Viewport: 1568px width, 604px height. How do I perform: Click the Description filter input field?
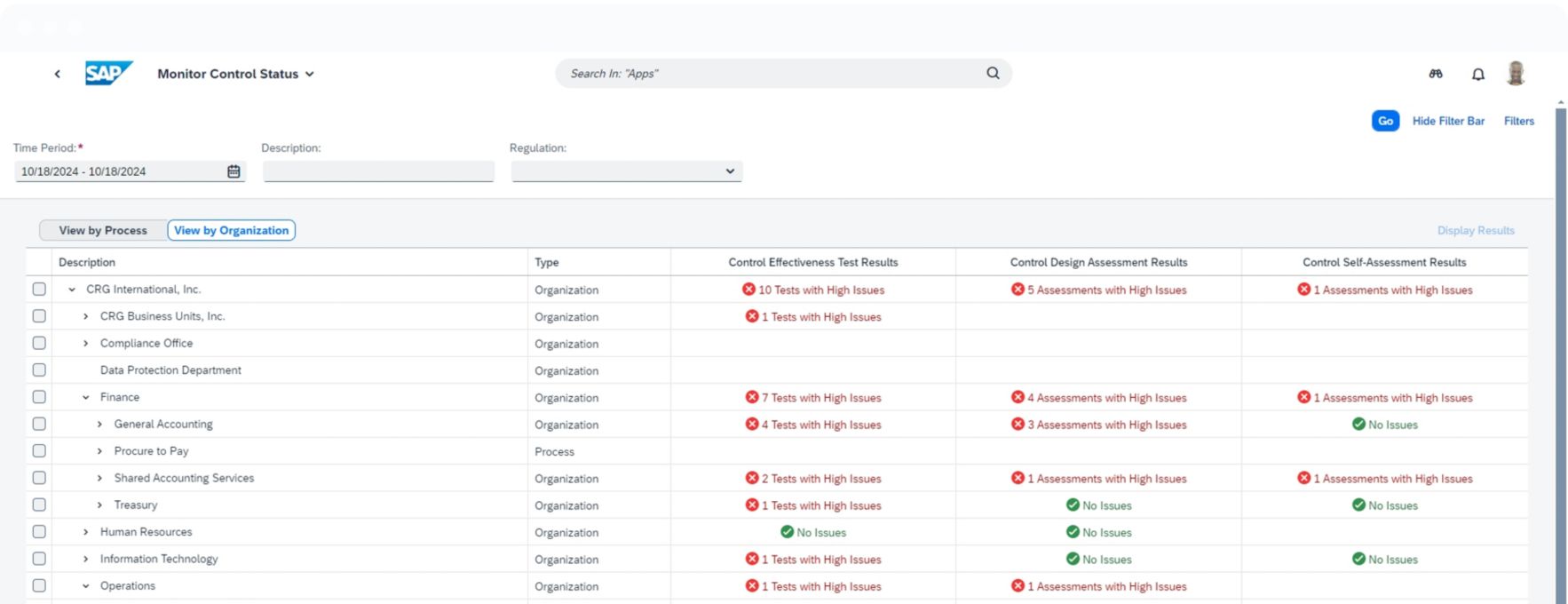point(378,171)
